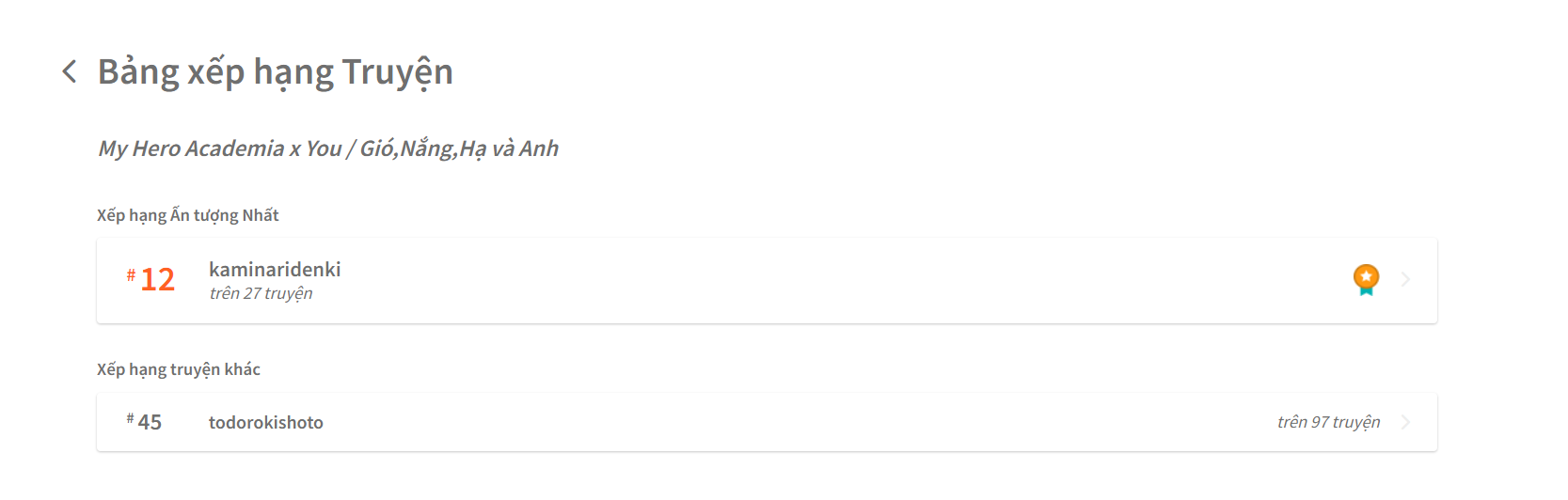Click the 'Bảng xếp hạng Truyện' heading
Viewport: 1568px width, 500px height.
coord(276,72)
